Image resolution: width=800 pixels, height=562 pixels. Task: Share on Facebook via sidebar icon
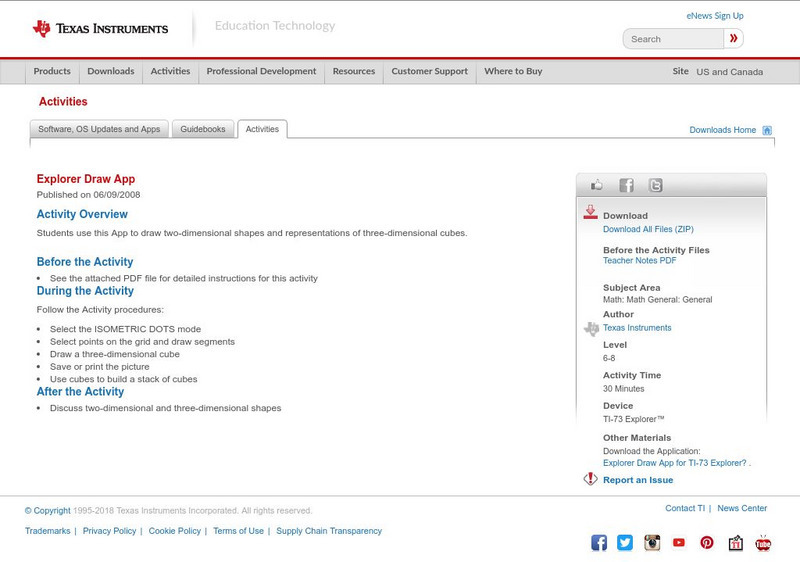pos(626,185)
